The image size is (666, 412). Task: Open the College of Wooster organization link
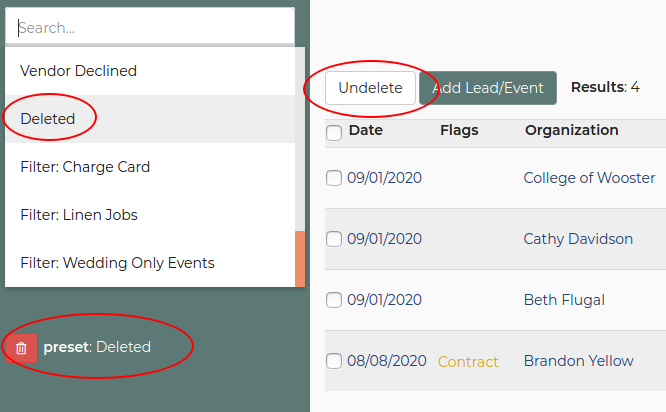click(589, 178)
